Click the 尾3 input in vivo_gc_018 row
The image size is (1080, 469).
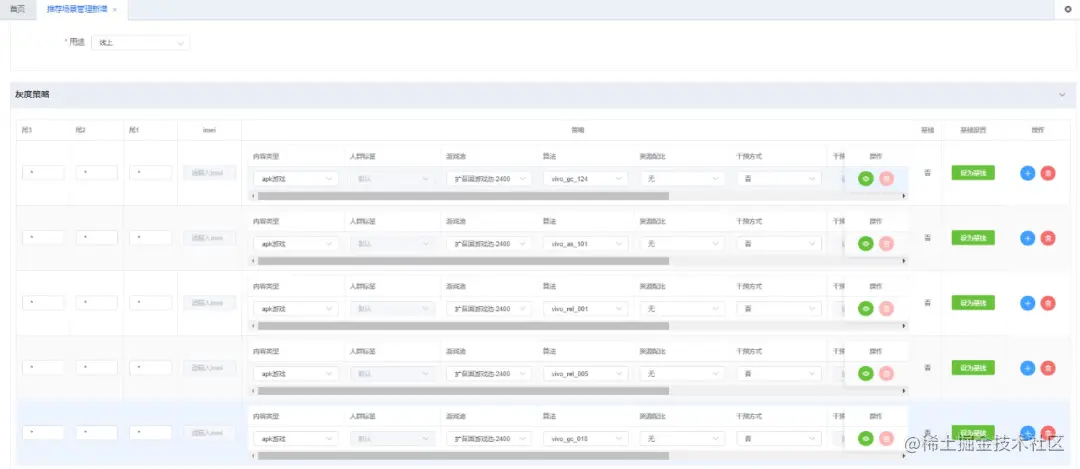coord(43,432)
